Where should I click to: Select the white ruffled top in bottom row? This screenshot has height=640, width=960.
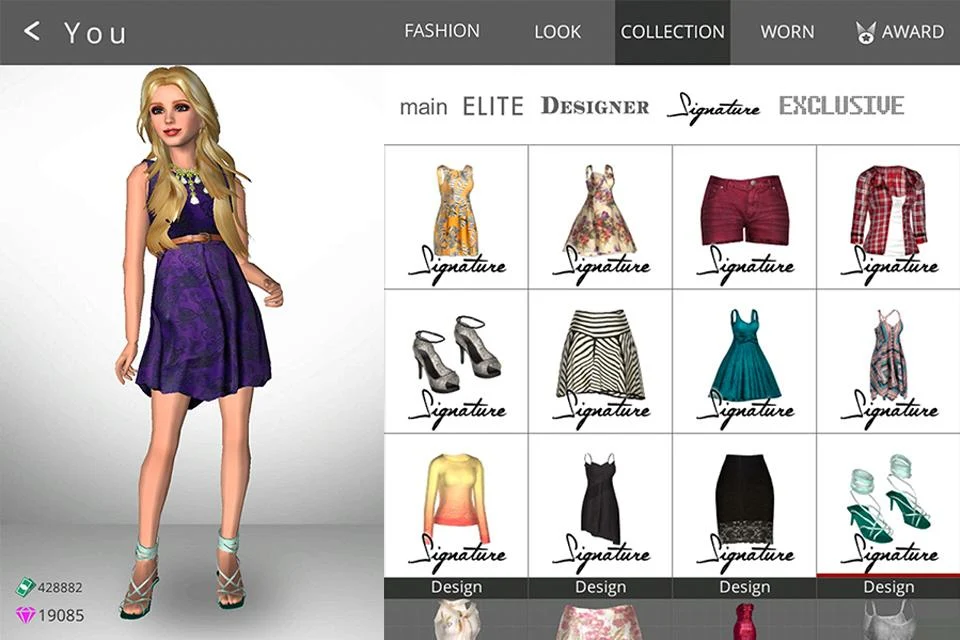[x=456, y=620]
